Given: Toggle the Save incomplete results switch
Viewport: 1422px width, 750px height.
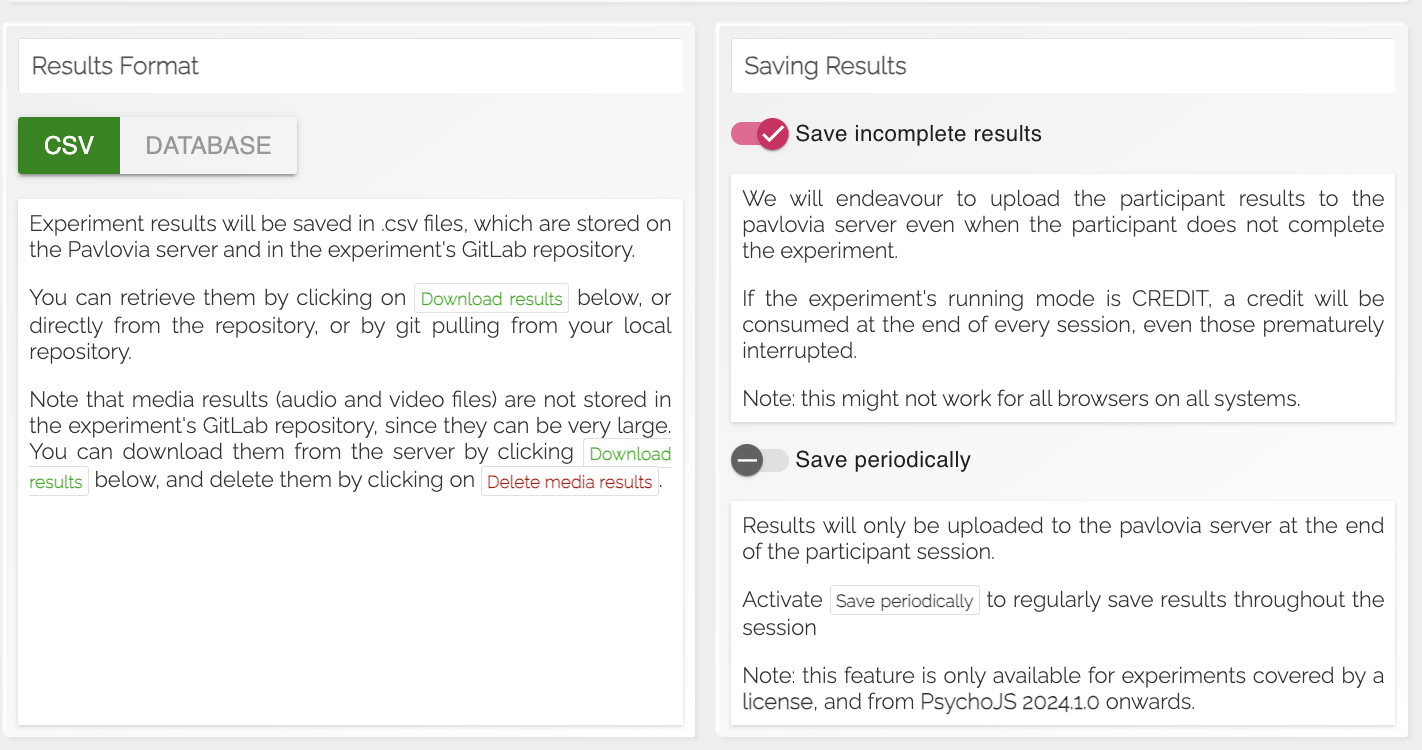Looking at the screenshot, I should (x=760, y=134).
